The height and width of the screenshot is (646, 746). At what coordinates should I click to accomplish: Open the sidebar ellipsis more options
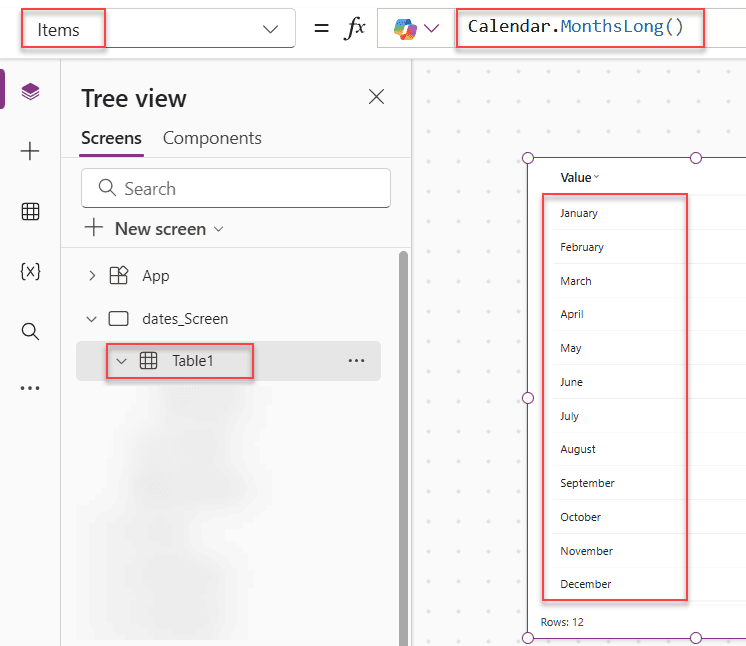click(30, 388)
